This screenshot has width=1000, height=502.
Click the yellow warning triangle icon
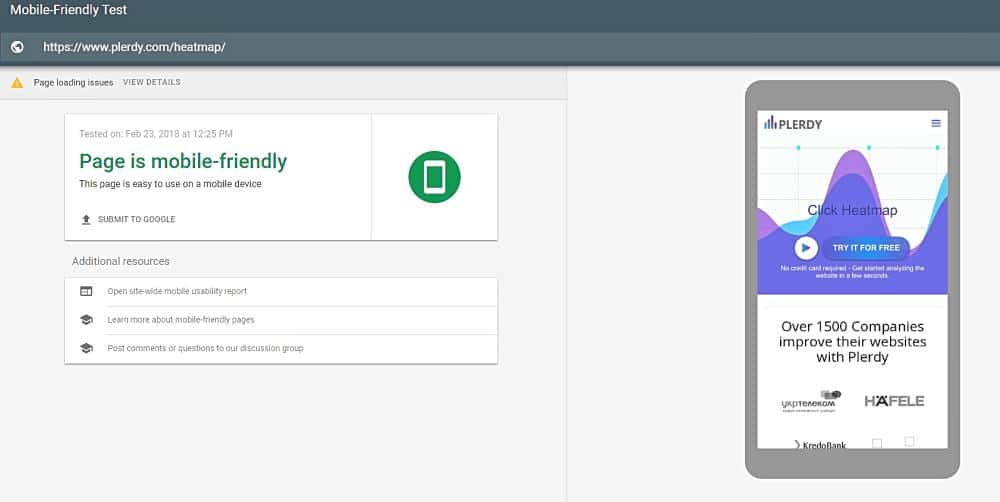tap(17, 82)
